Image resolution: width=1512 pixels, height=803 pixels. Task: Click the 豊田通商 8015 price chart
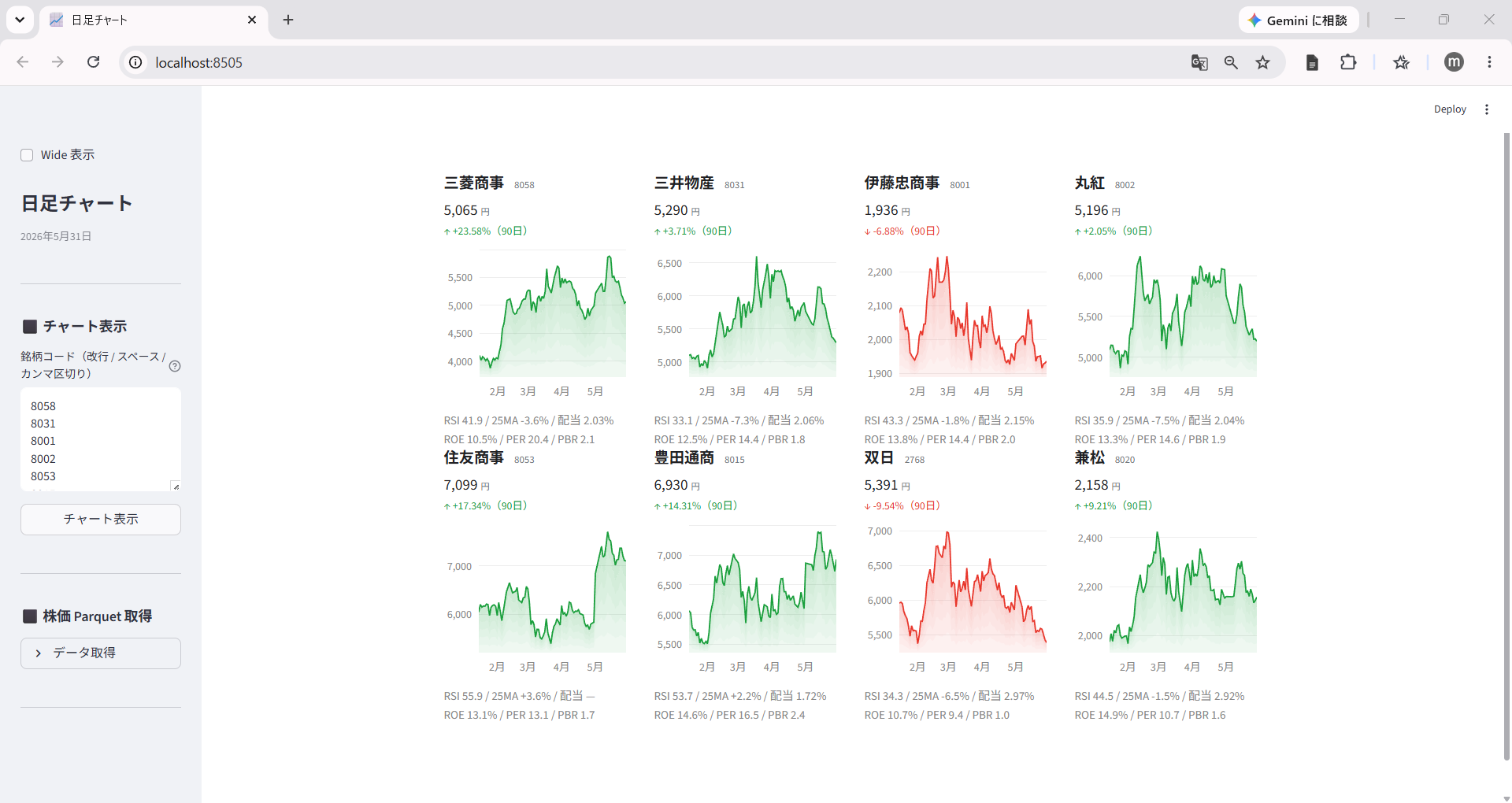[745, 599]
